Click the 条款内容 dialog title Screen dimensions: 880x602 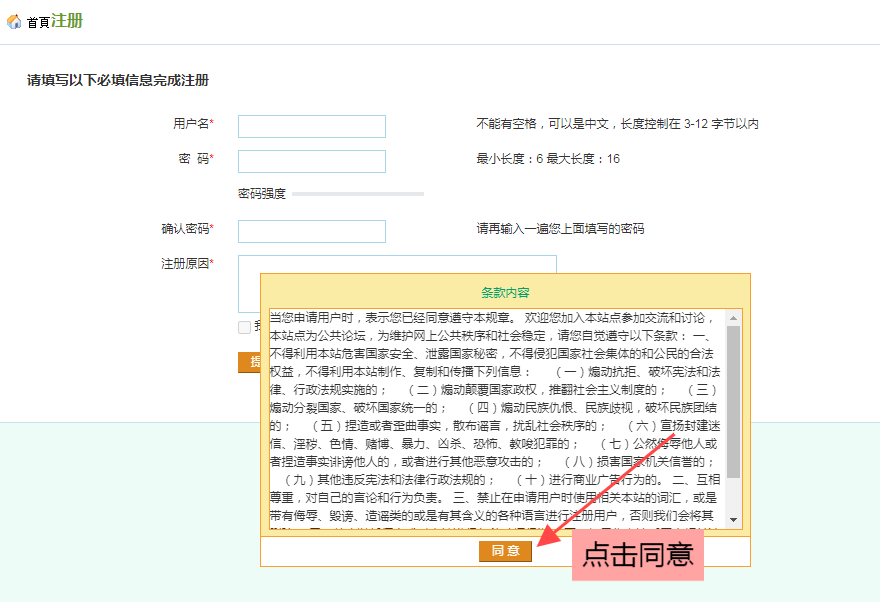pyautogui.click(x=505, y=292)
